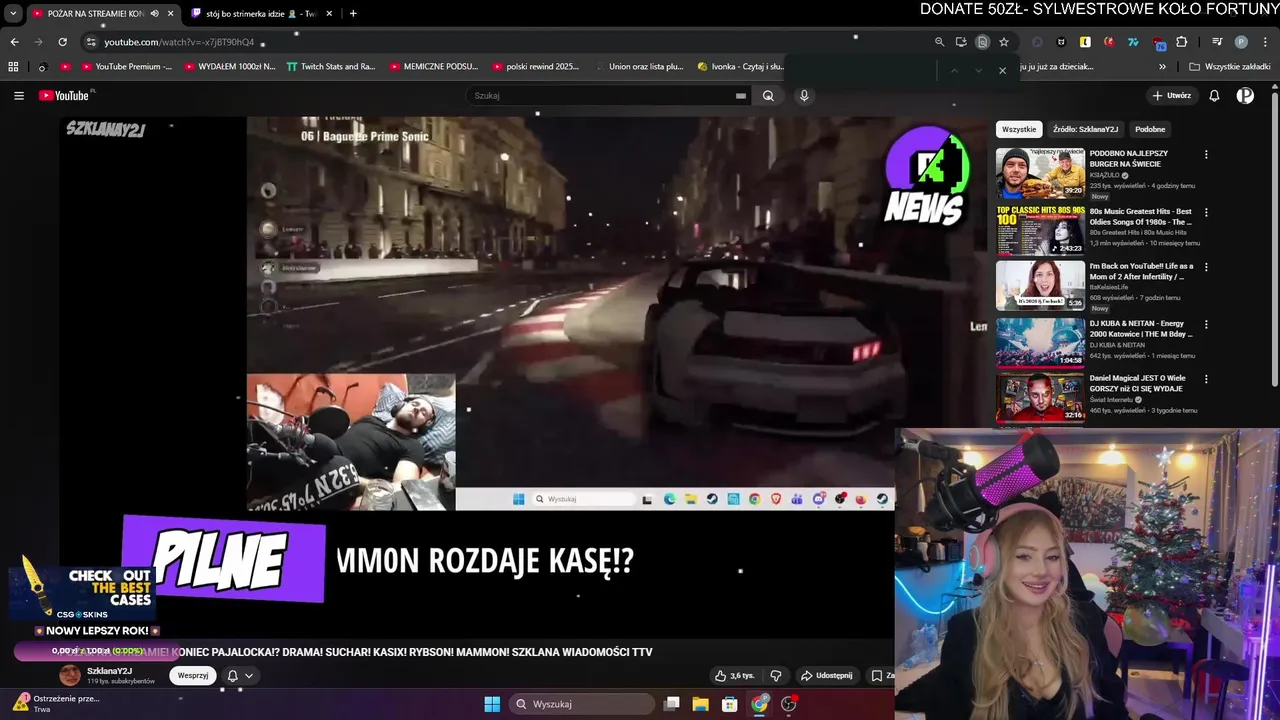Open 'Daniel Magical JEST O Wiele' title
The image size is (1280, 720).
click(x=1138, y=384)
